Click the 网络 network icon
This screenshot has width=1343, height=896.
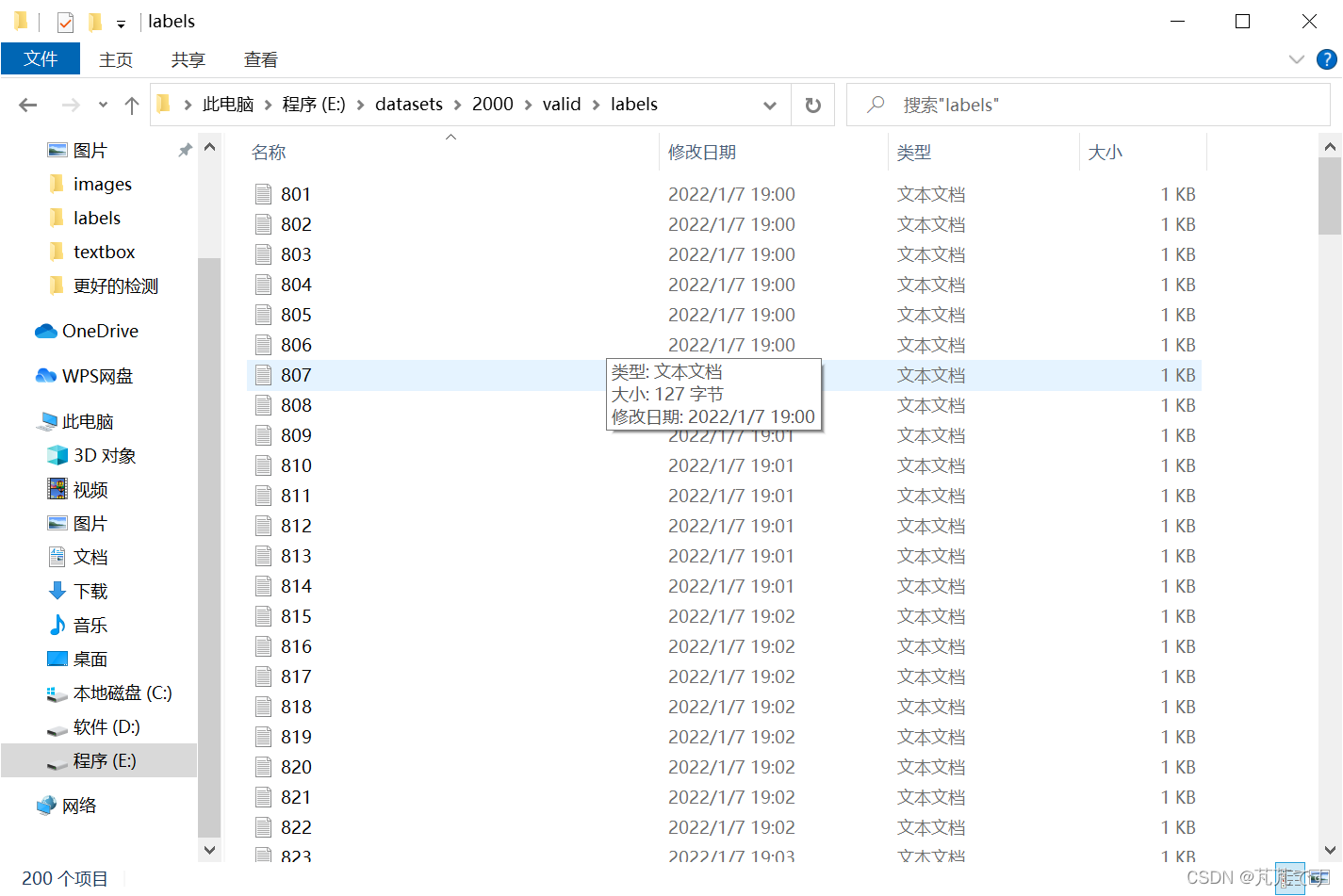tap(46, 806)
